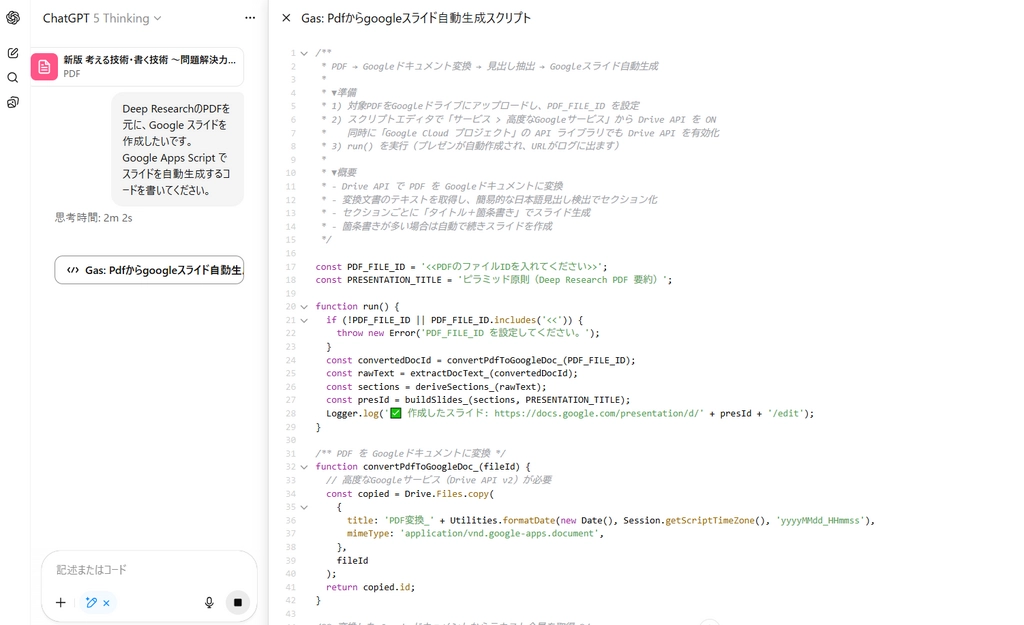Click the comment about Drive API v2 at line 33
The image size is (1024, 625).
point(439,480)
